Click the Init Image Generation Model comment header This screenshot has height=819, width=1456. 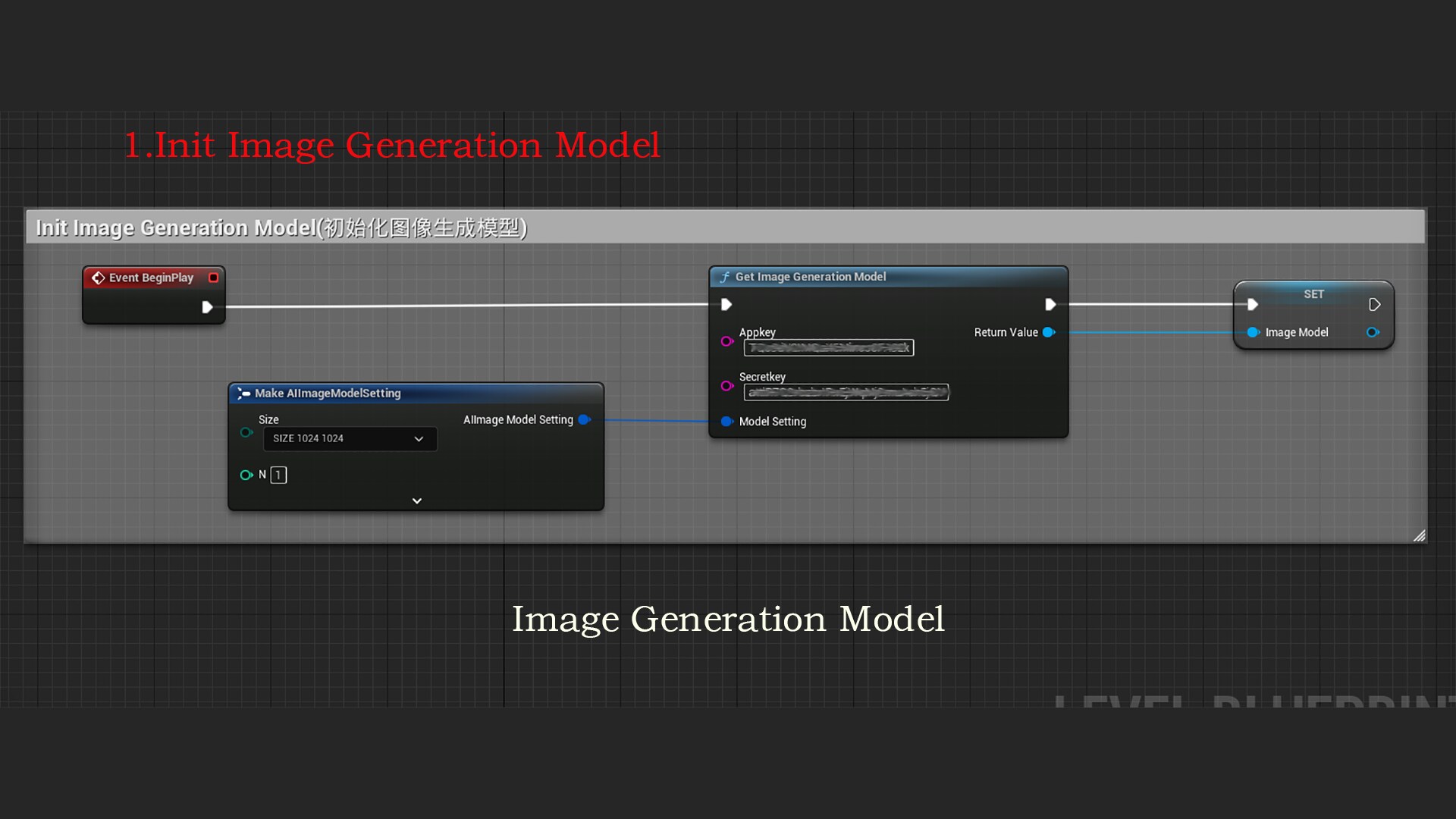[x=281, y=226]
